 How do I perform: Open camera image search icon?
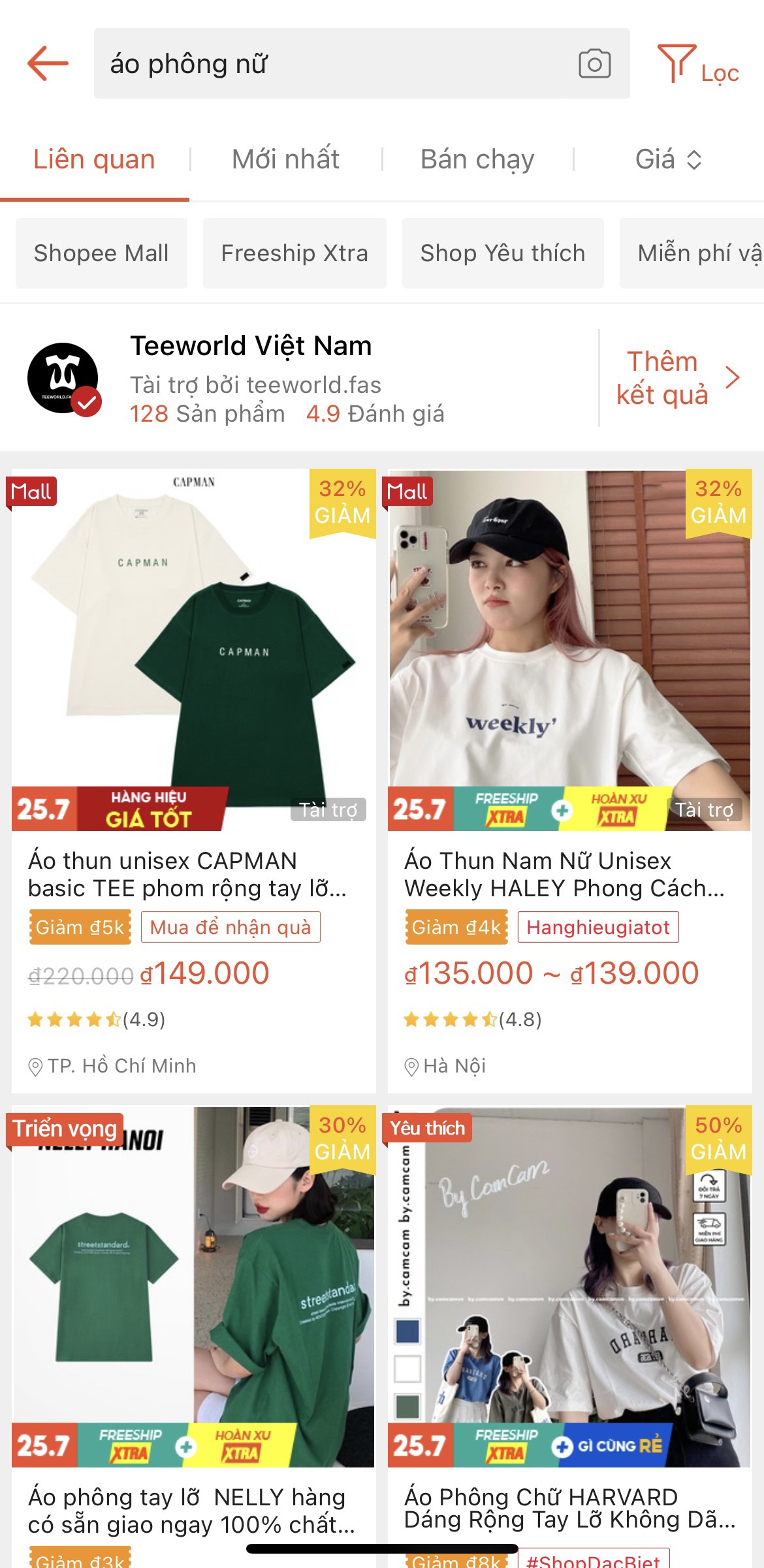pos(594,64)
